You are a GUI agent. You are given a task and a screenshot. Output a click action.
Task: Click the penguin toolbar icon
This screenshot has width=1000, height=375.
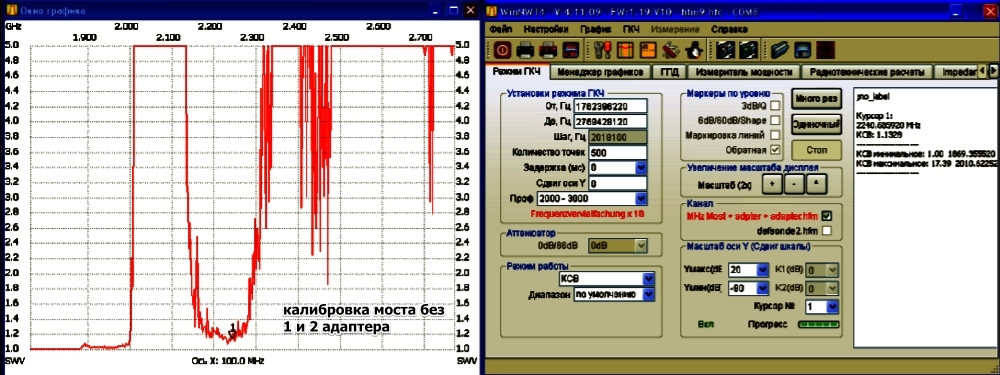pyautogui.click(x=694, y=50)
